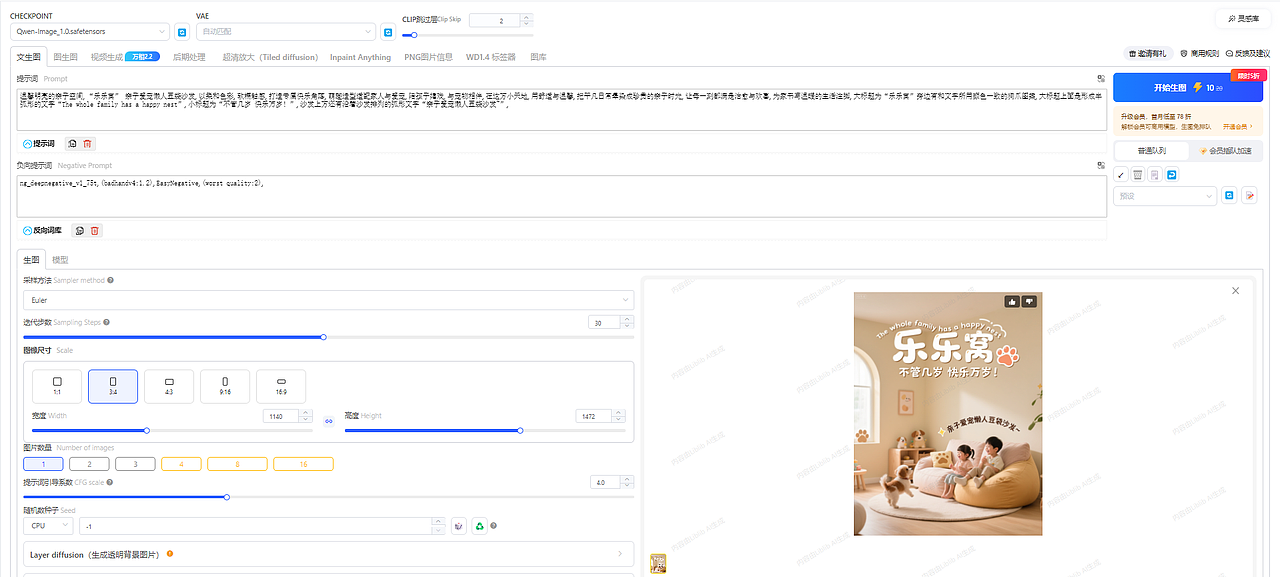
Task: Randomize the seed with the dice icon
Action: pos(458,525)
